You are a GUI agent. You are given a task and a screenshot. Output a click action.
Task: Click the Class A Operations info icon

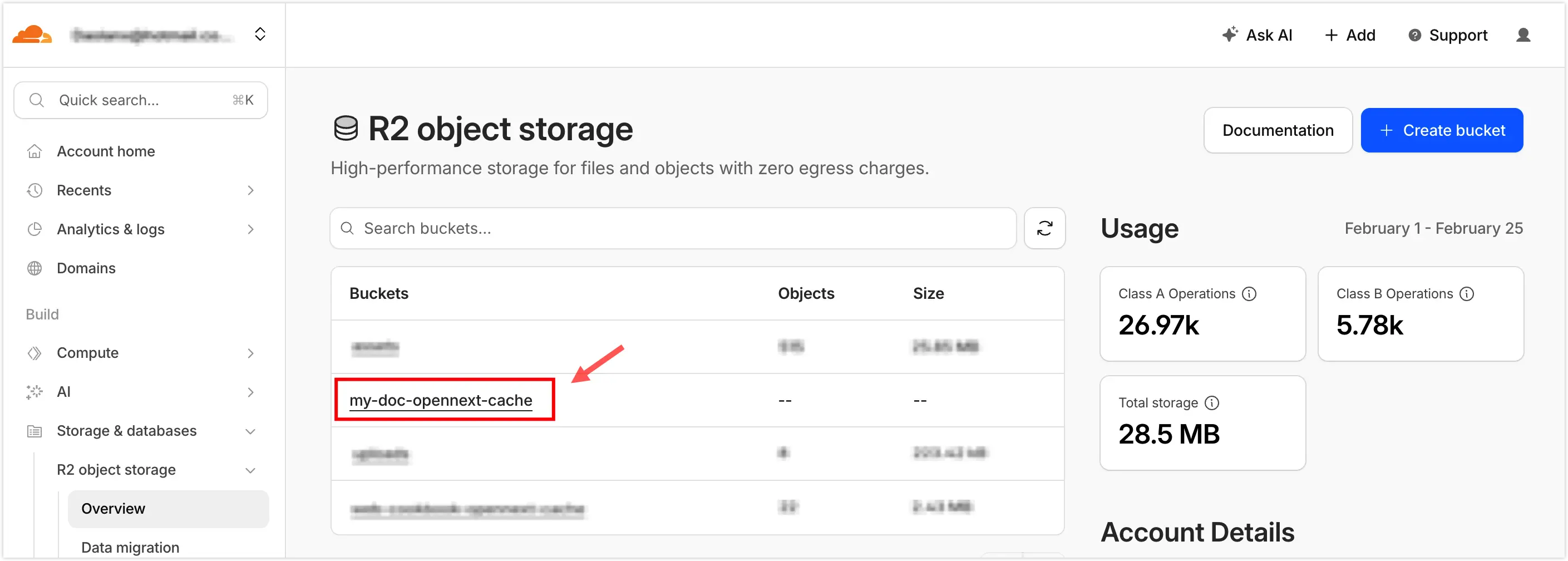pos(1249,294)
